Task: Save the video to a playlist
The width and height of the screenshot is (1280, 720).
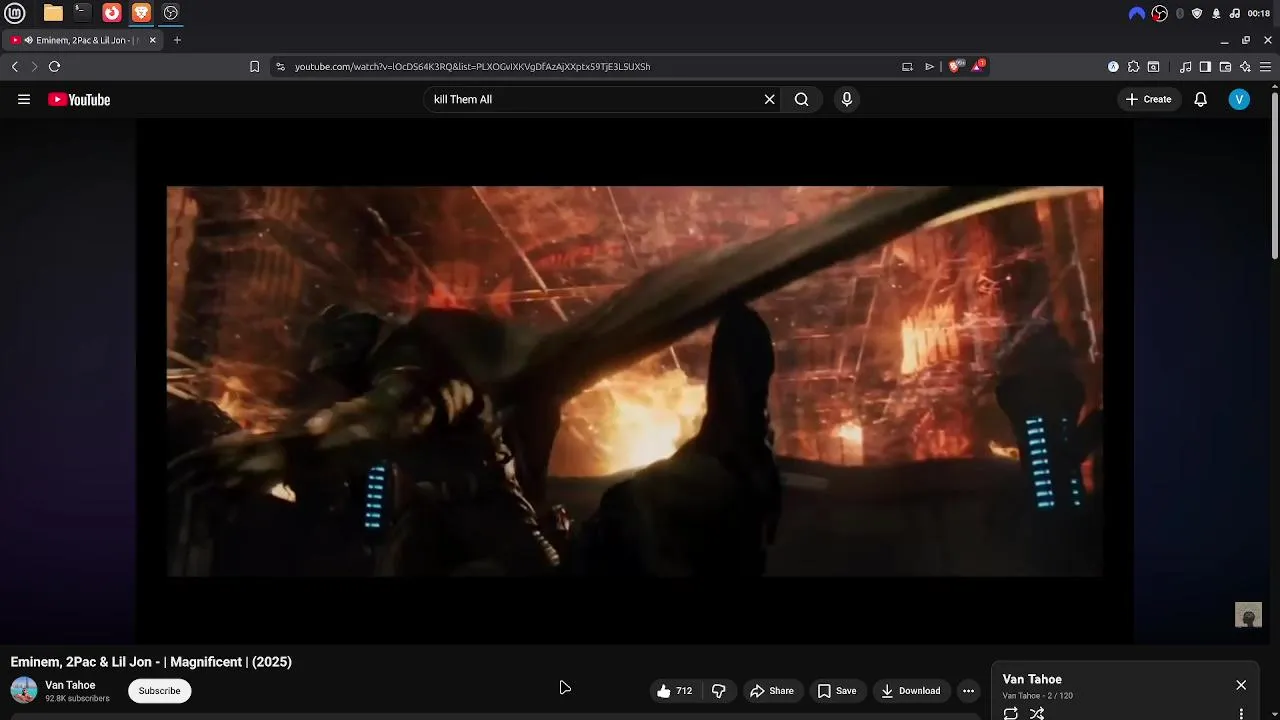Action: coord(837,691)
